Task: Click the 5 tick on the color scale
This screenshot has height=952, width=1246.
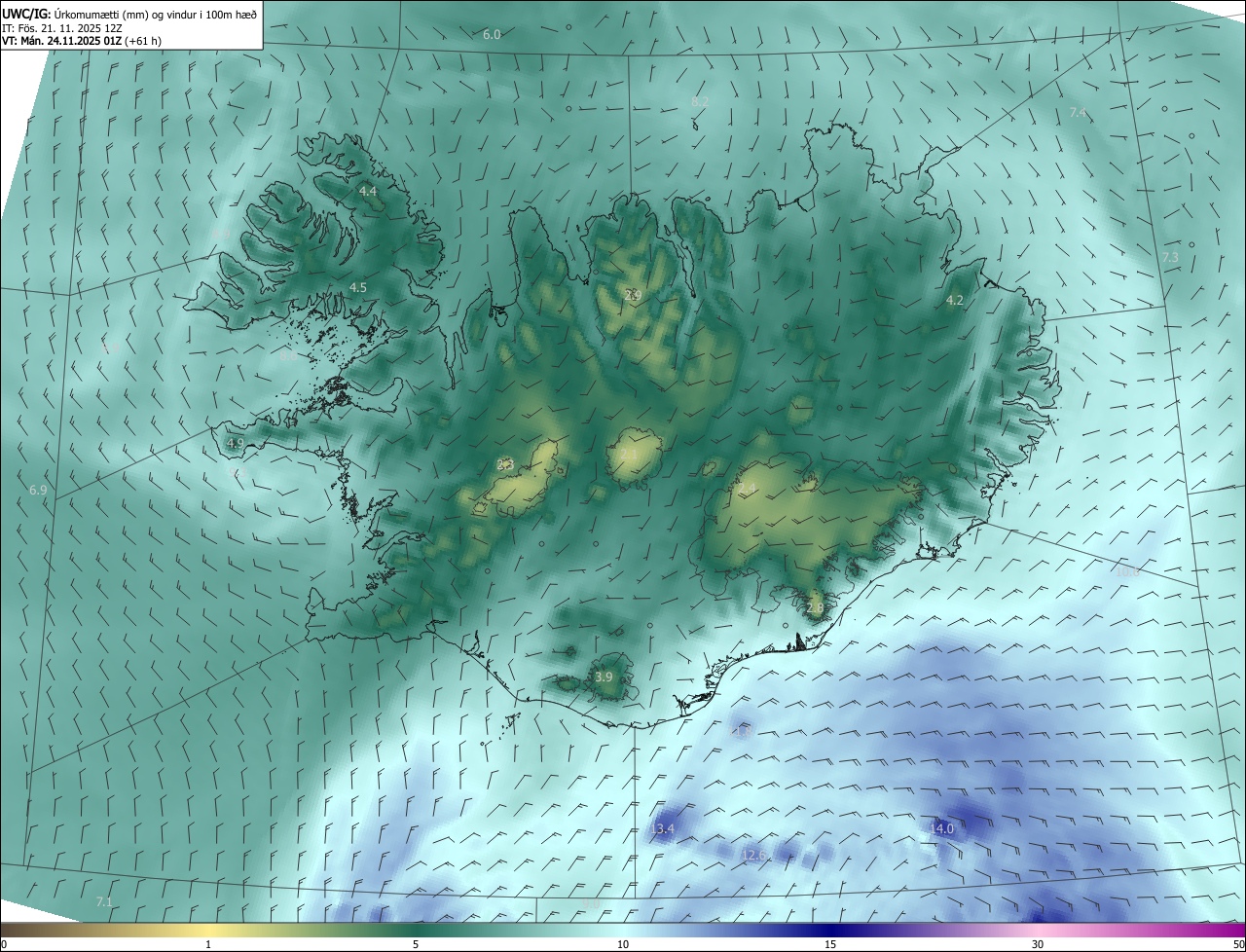Action: [x=416, y=945]
